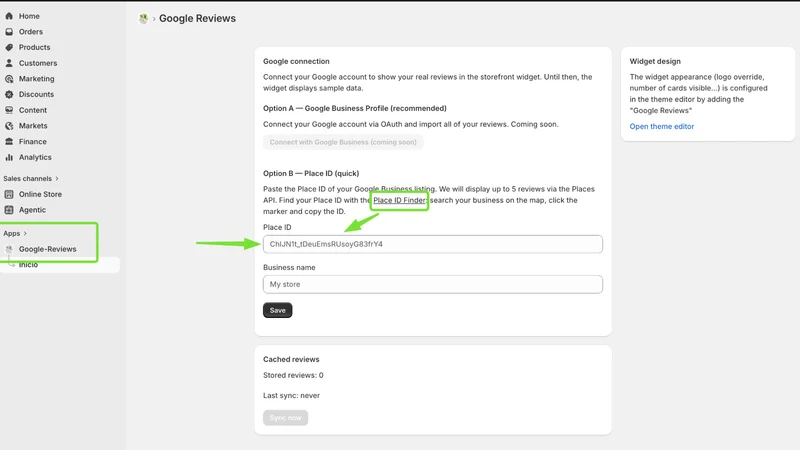Open Discounts section
The image size is (800, 450).
tap(36, 94)
